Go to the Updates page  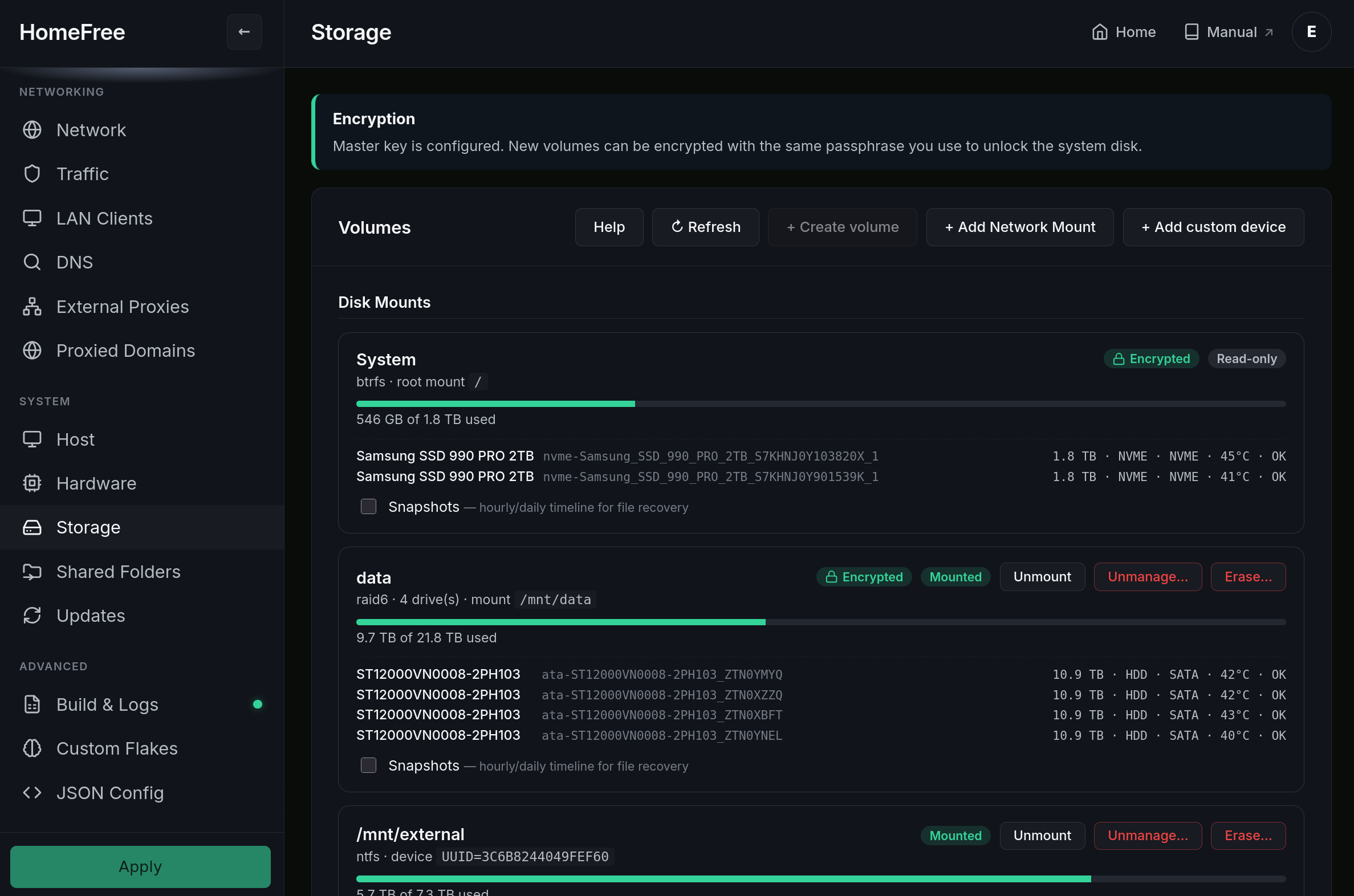pos(142,616)
